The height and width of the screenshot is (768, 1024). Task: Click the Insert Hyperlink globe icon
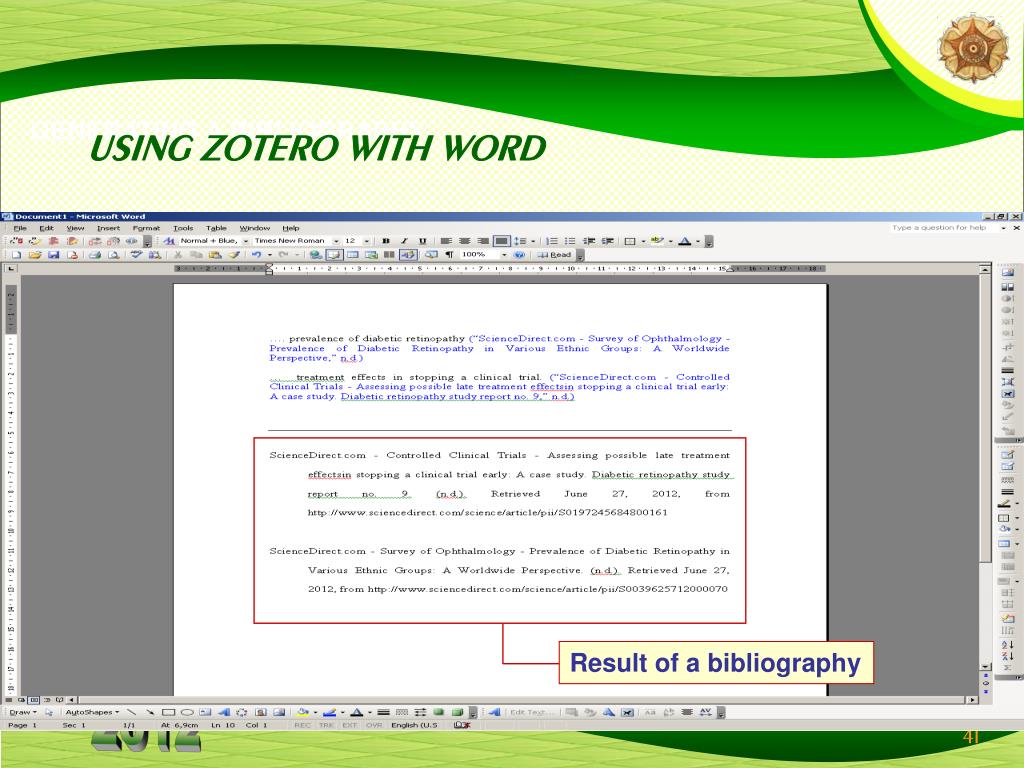pyautogui.click(x=316, y=255)
